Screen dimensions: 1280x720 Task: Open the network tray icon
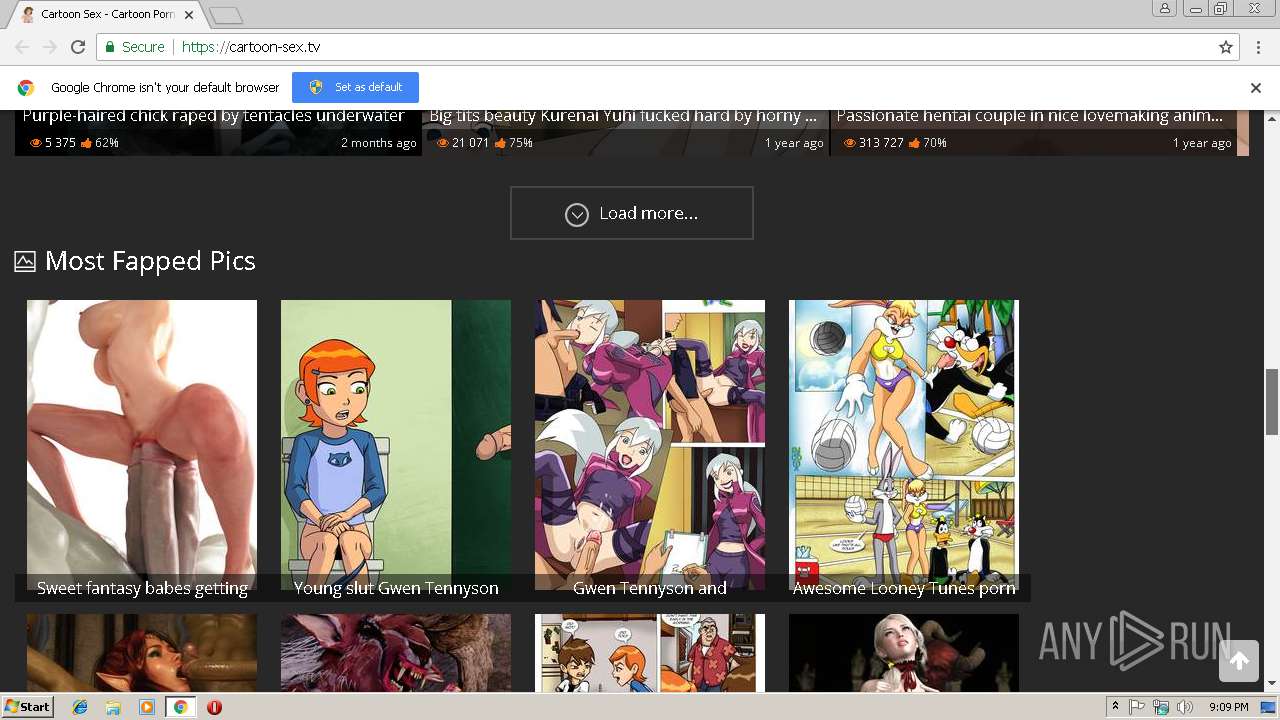1161,707
